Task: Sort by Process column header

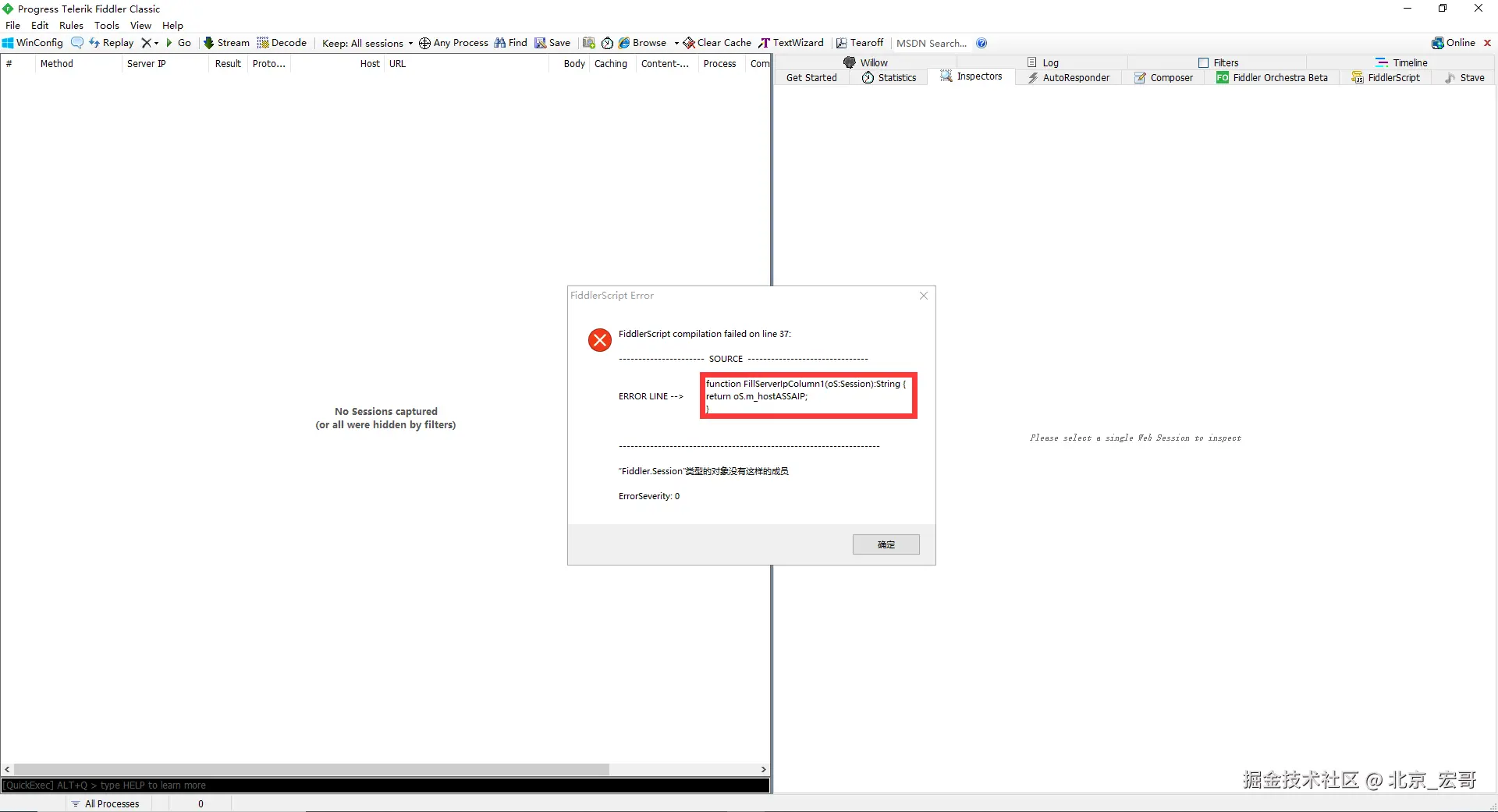Action: point(722,64)
